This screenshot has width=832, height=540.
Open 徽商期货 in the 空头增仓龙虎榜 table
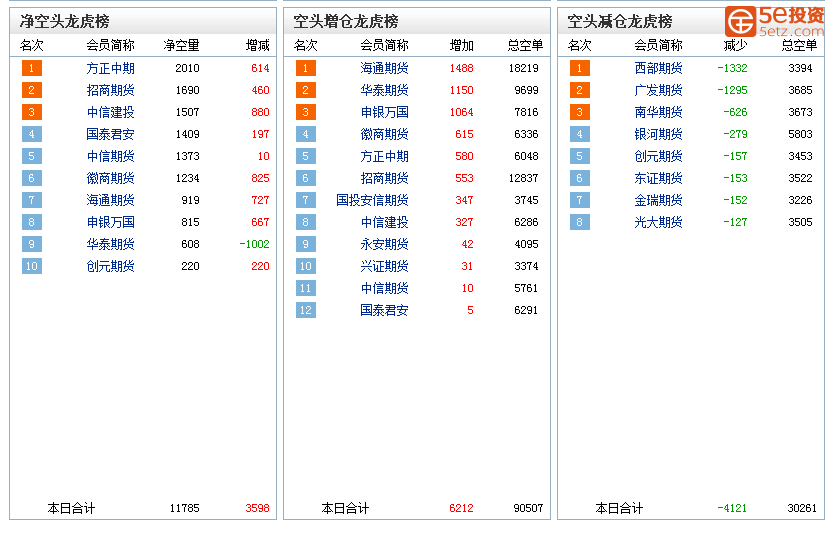[384, 134]
